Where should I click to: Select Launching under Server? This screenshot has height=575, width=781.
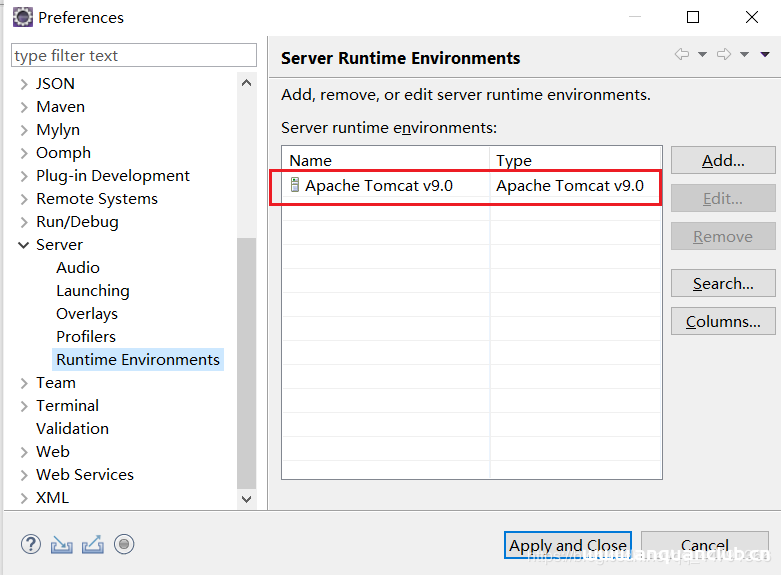point(92,291)
